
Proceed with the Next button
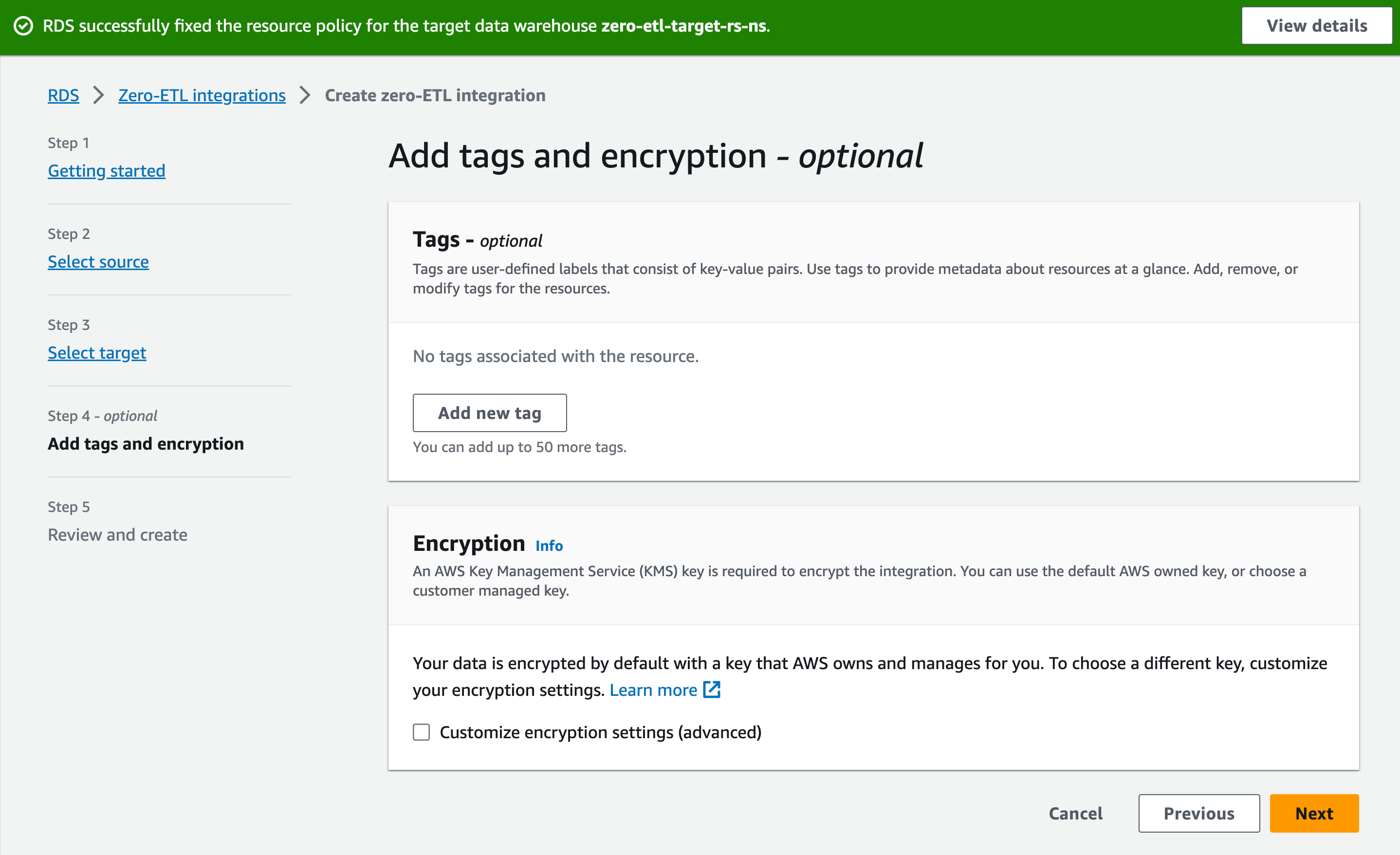point(1314,813)
